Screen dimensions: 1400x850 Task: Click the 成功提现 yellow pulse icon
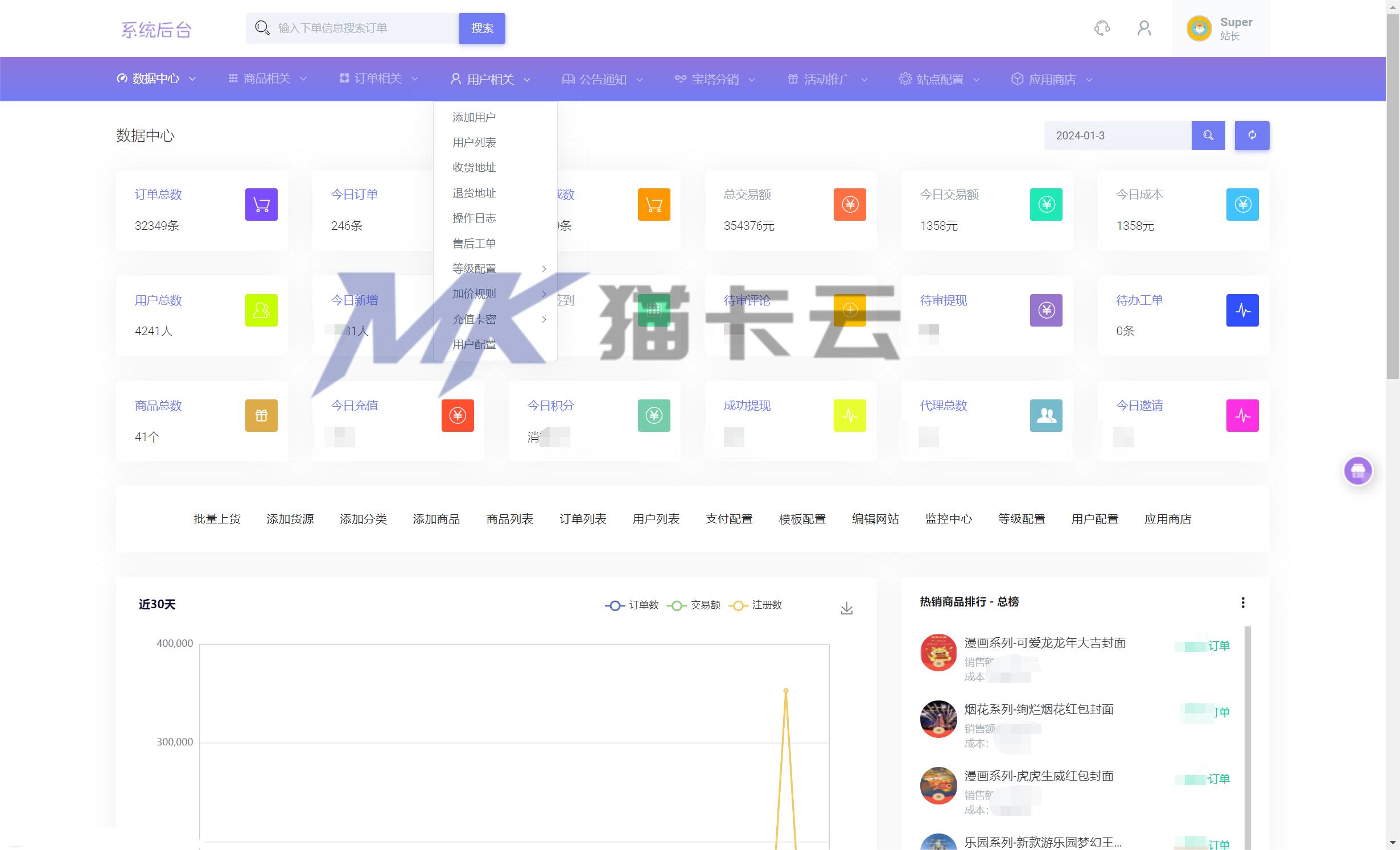pos(850,415)
